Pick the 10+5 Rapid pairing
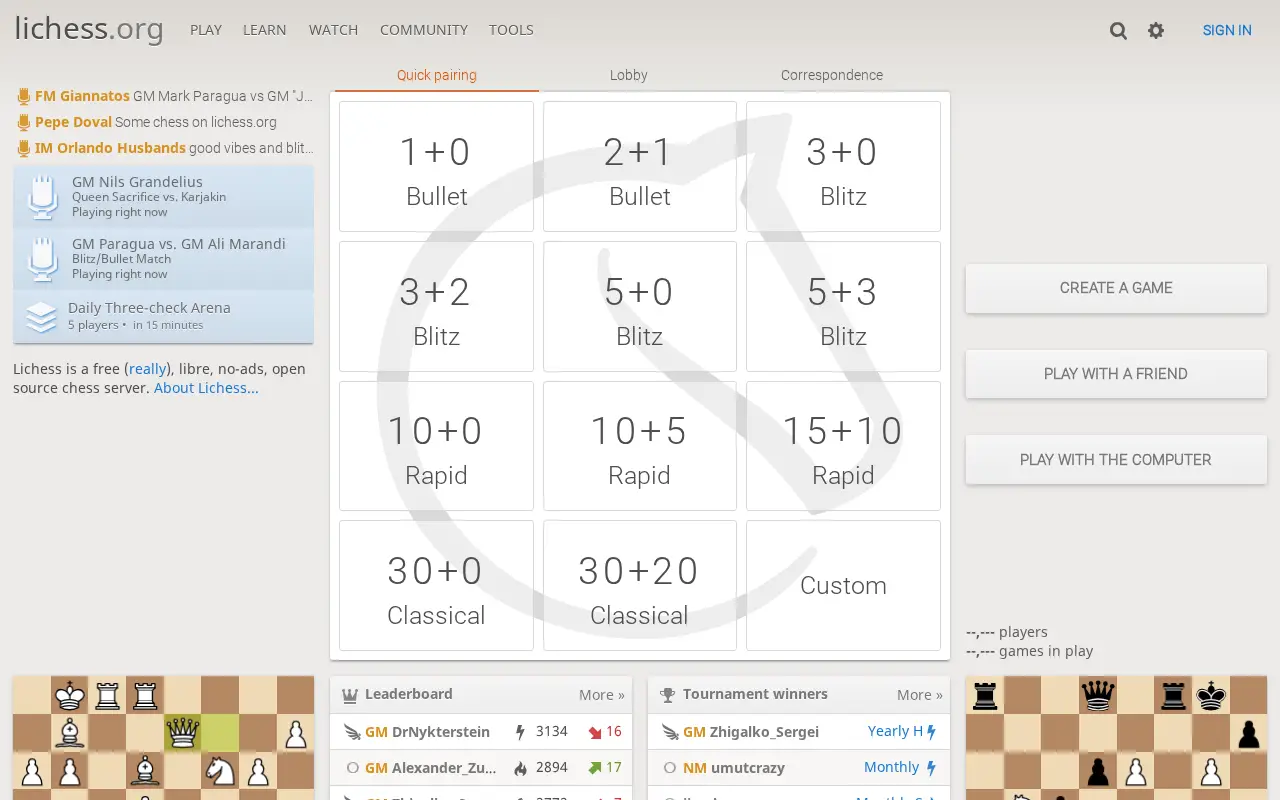Screen dimensions: 1280x800 (640, 446)
